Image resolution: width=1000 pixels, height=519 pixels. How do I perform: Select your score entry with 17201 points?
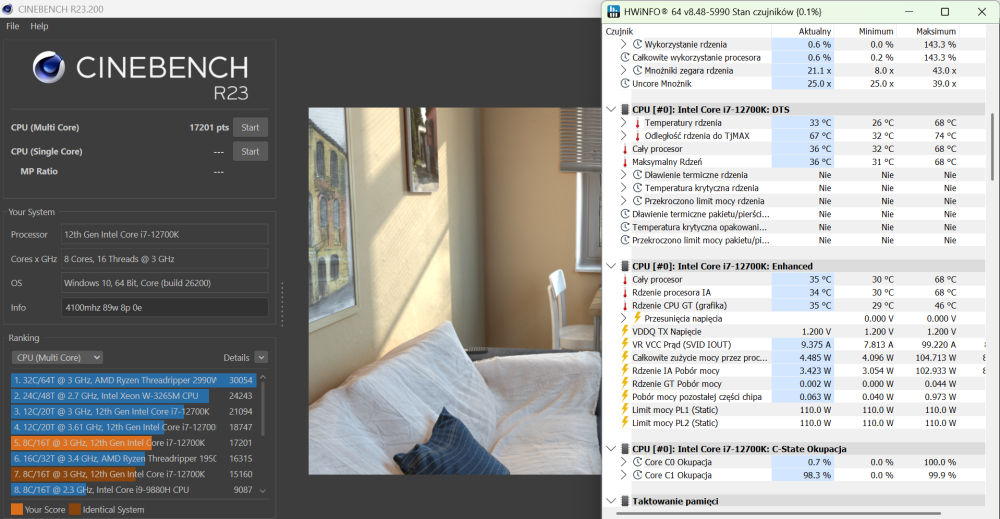(133, 442)
